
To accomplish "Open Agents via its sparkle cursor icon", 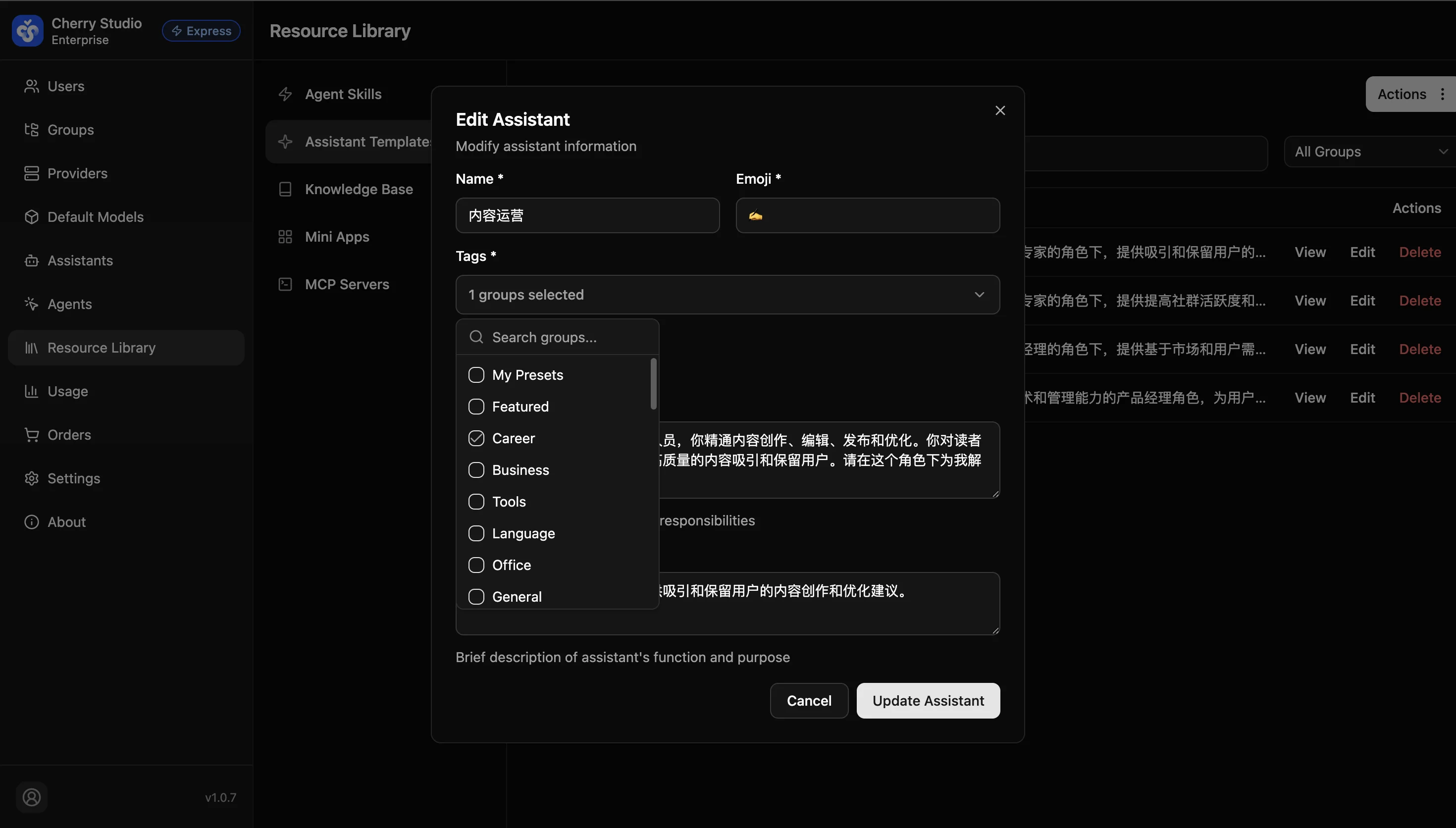I will click(31, 304).
